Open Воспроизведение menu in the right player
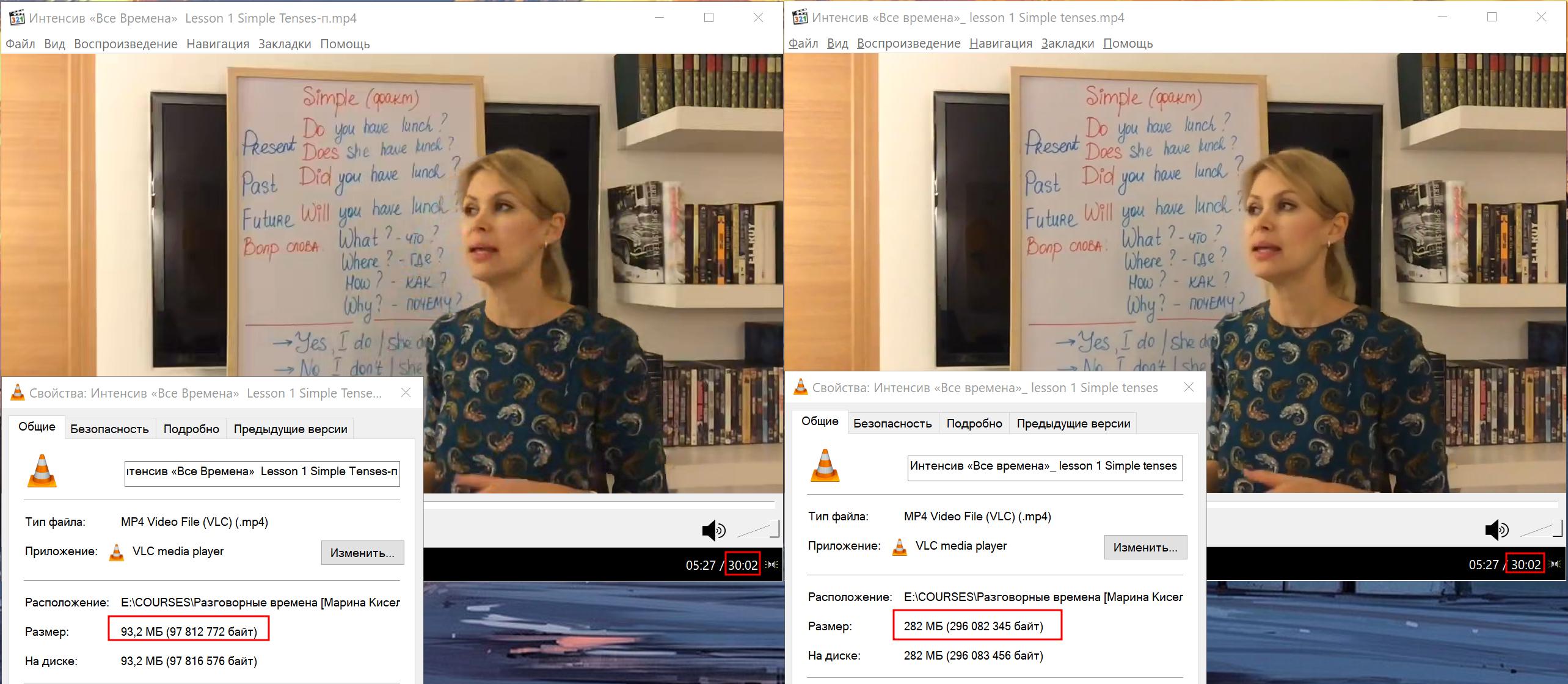1568x684 pixels. coord(908,43)
